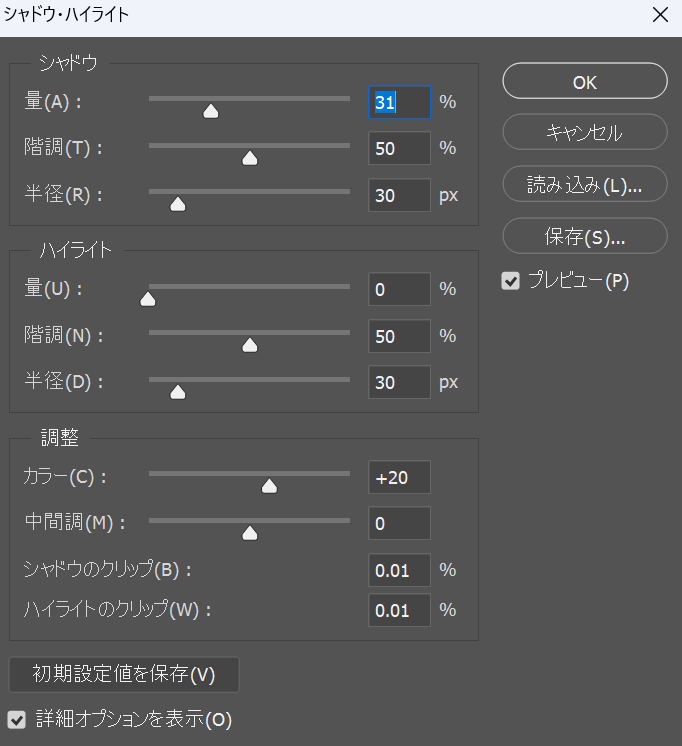Click the カラー(C) value field
The height and width of the screenshot is (746, 682).
(x=399, y=477)
